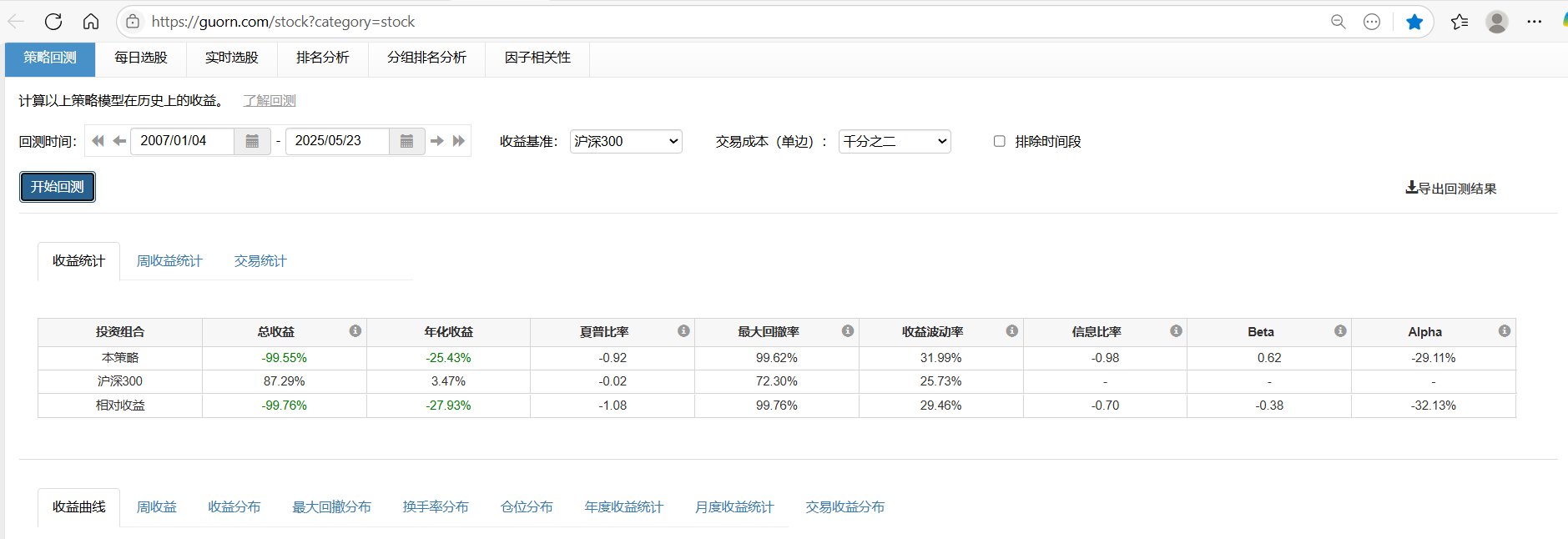Click the jump-to-earliest double left arrow

[98, 141]
